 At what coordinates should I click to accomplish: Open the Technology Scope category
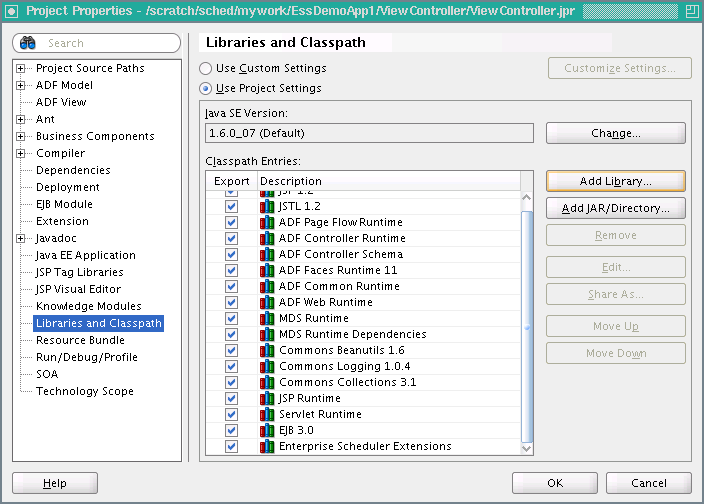click(85, 391)
